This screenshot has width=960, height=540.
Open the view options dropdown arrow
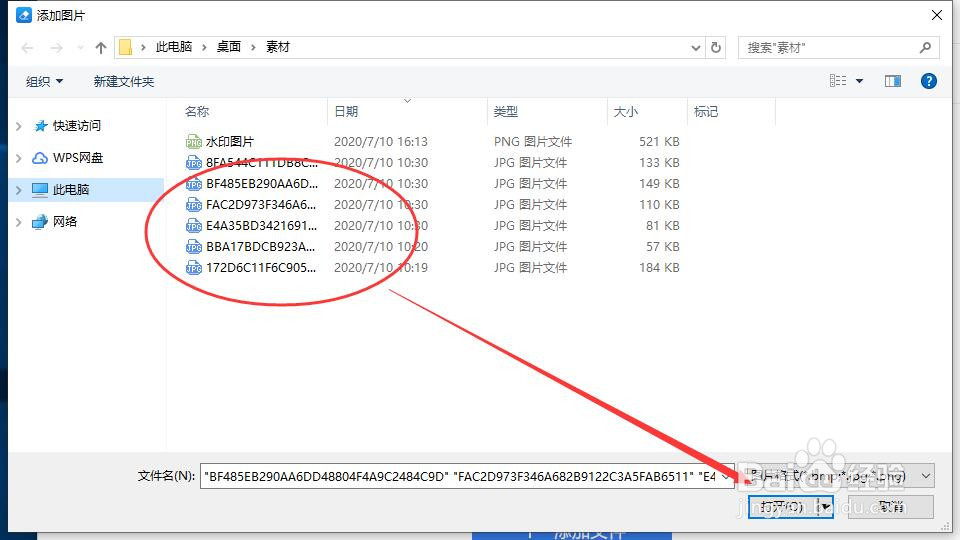pyautogui.click(x=859, y=81)
